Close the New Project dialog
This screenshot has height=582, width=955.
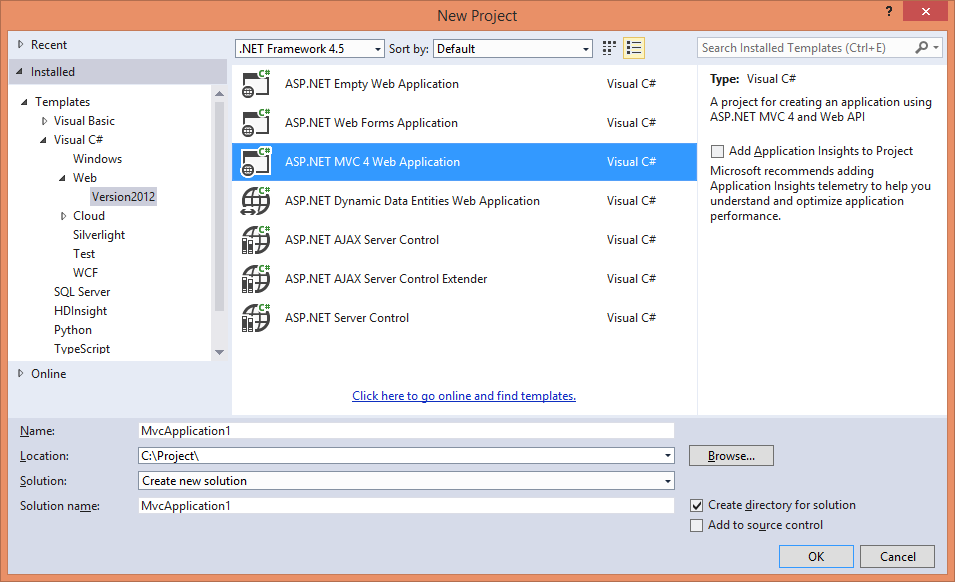point(925,11)
